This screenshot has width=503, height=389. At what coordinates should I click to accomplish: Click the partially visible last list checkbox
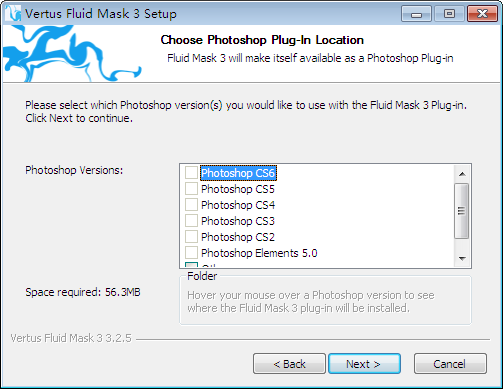click(x=191, y=265)
